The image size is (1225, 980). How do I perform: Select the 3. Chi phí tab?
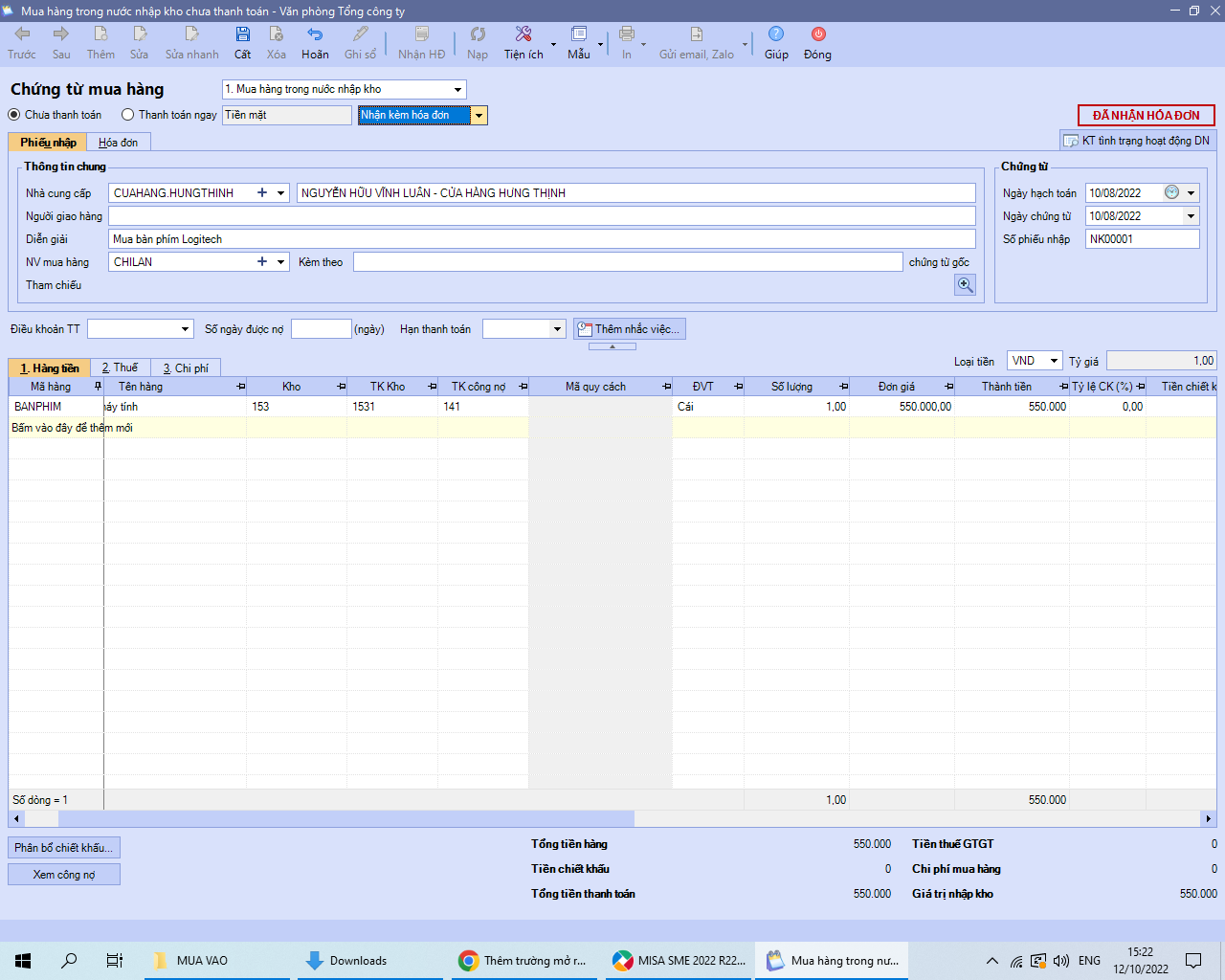(186, 367)
